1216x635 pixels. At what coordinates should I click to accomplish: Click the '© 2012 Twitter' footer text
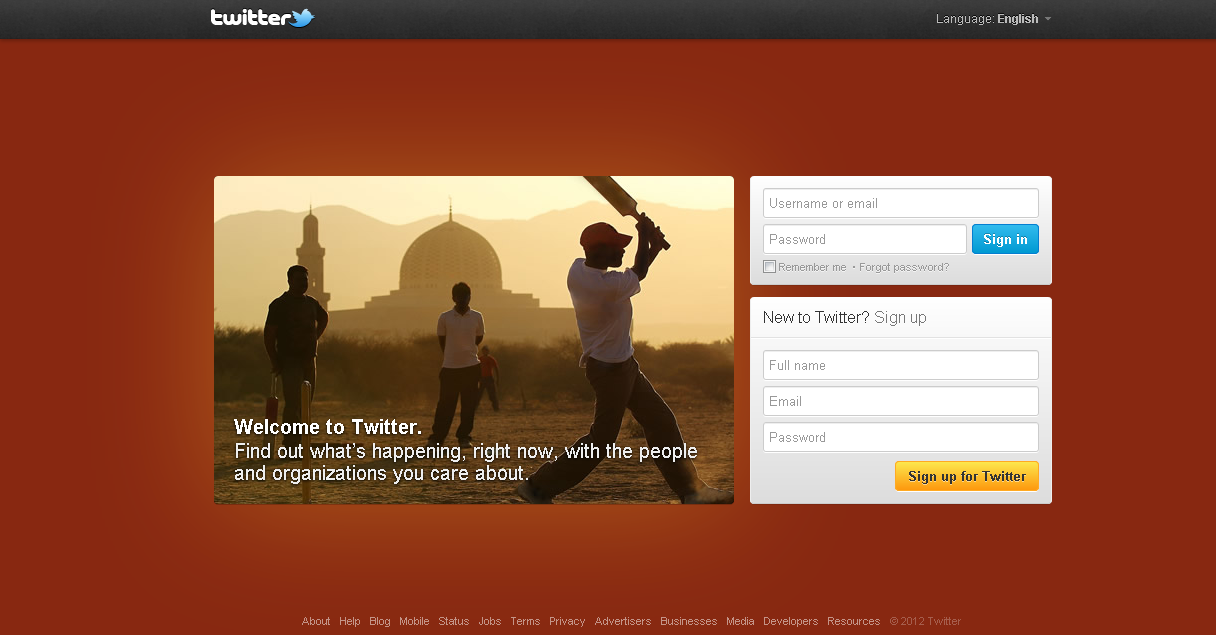925,621
